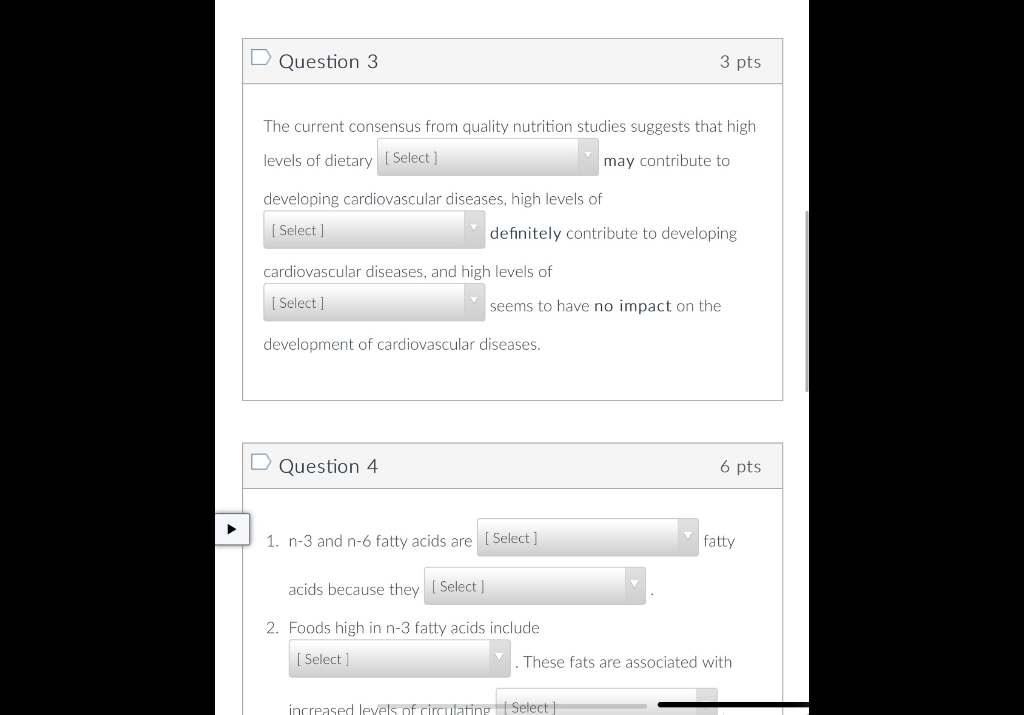Click the bold word 'definitely'
The image size is (1024, 715).
[526, 233]
